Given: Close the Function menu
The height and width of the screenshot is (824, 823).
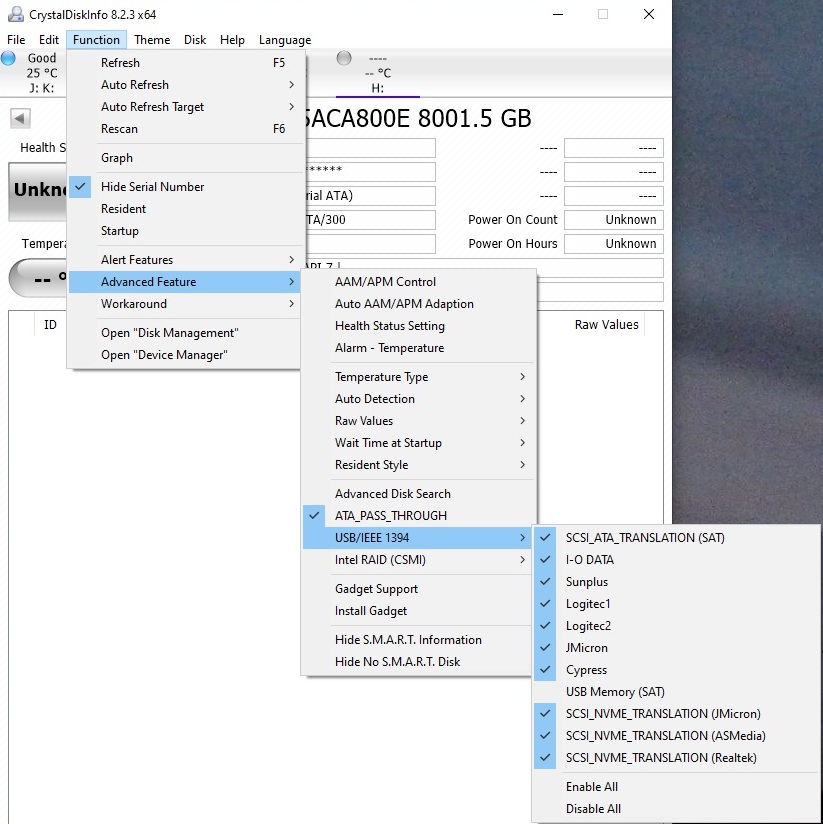Looking at the screenshot, I should click(96, 40).
